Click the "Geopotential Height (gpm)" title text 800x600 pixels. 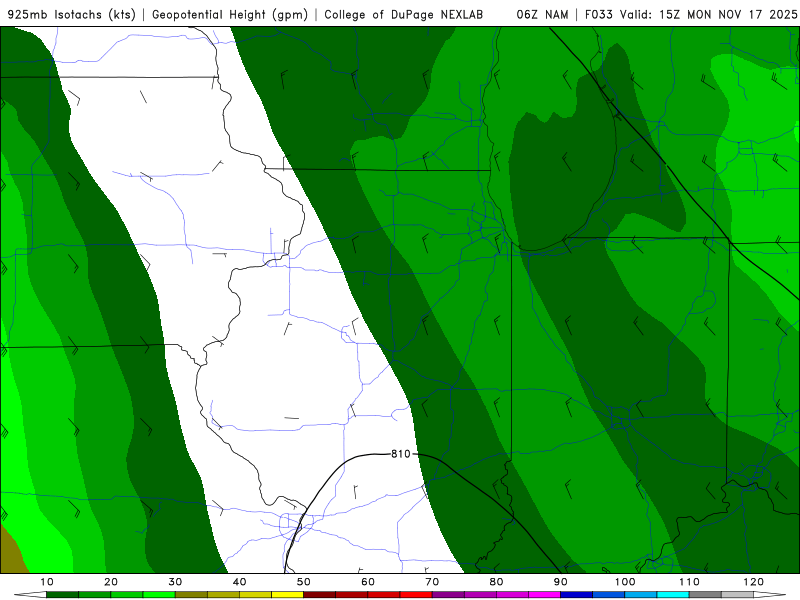tap(230, 14)
